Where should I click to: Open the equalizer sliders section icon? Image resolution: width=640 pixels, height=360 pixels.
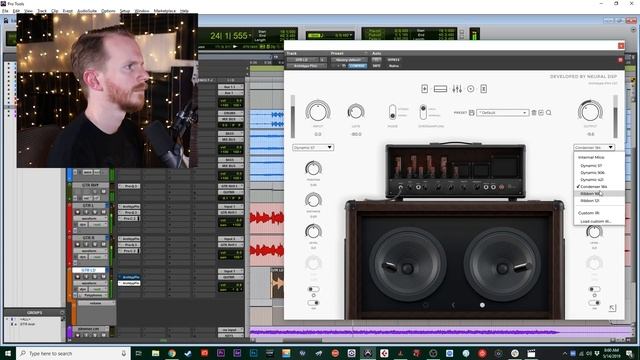click(x=457, y=89)
